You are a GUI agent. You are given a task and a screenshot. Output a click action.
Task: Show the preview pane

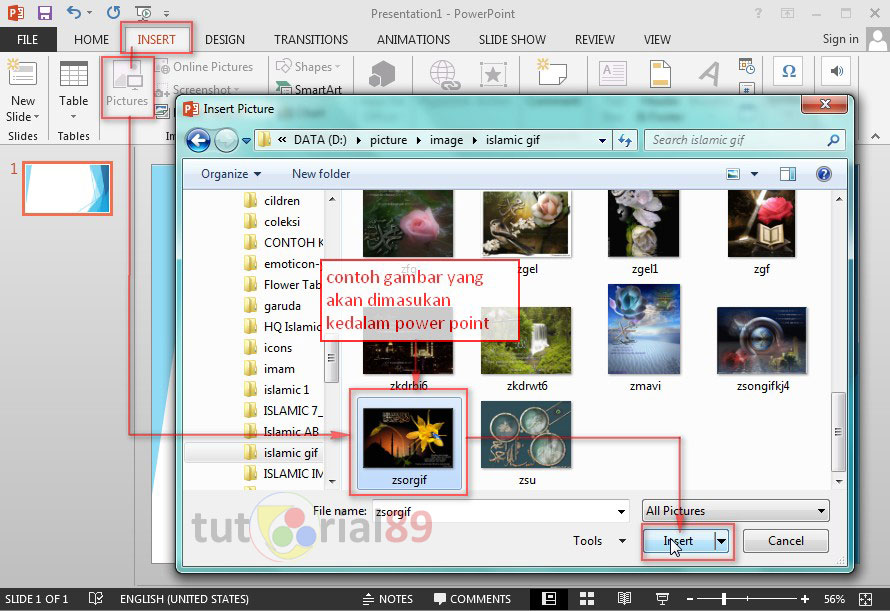(788, 174)
